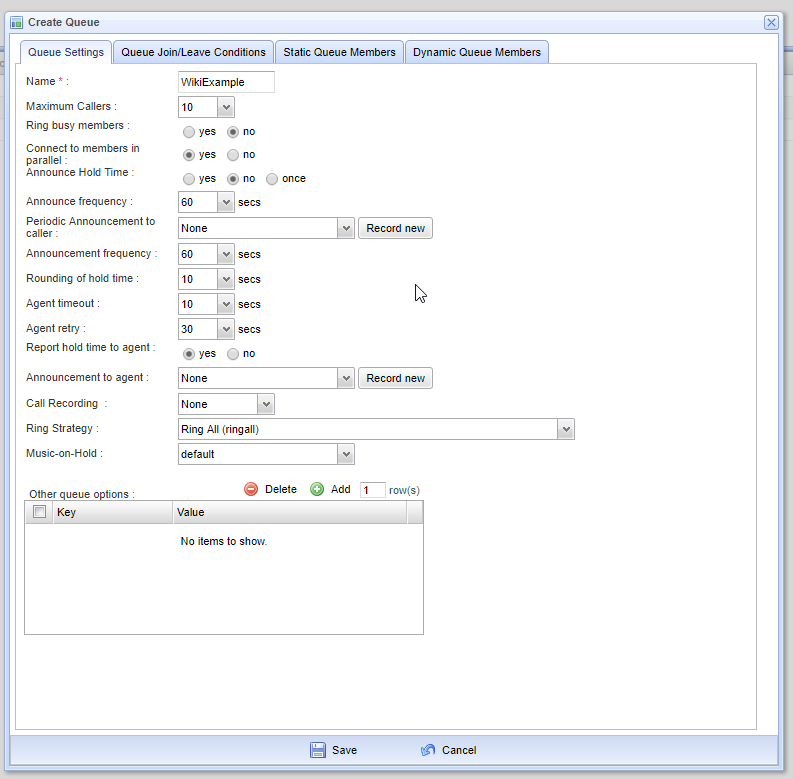Click the Save floppy disk icon
Viewport: 793px width, 779px height.
point(318,750)
